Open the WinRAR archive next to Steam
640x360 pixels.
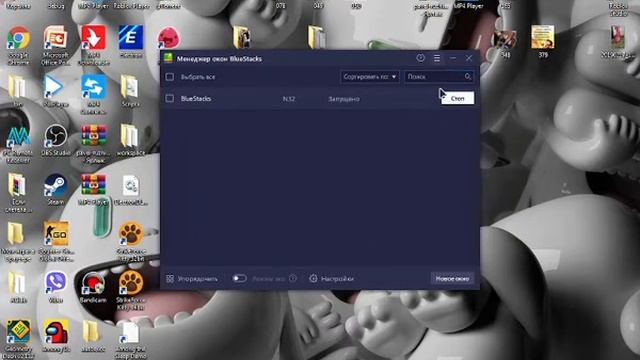click(93, 186)
